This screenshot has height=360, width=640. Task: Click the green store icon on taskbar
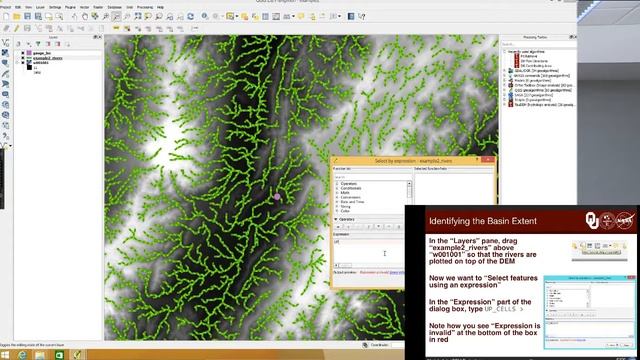(x=59, y=355)
